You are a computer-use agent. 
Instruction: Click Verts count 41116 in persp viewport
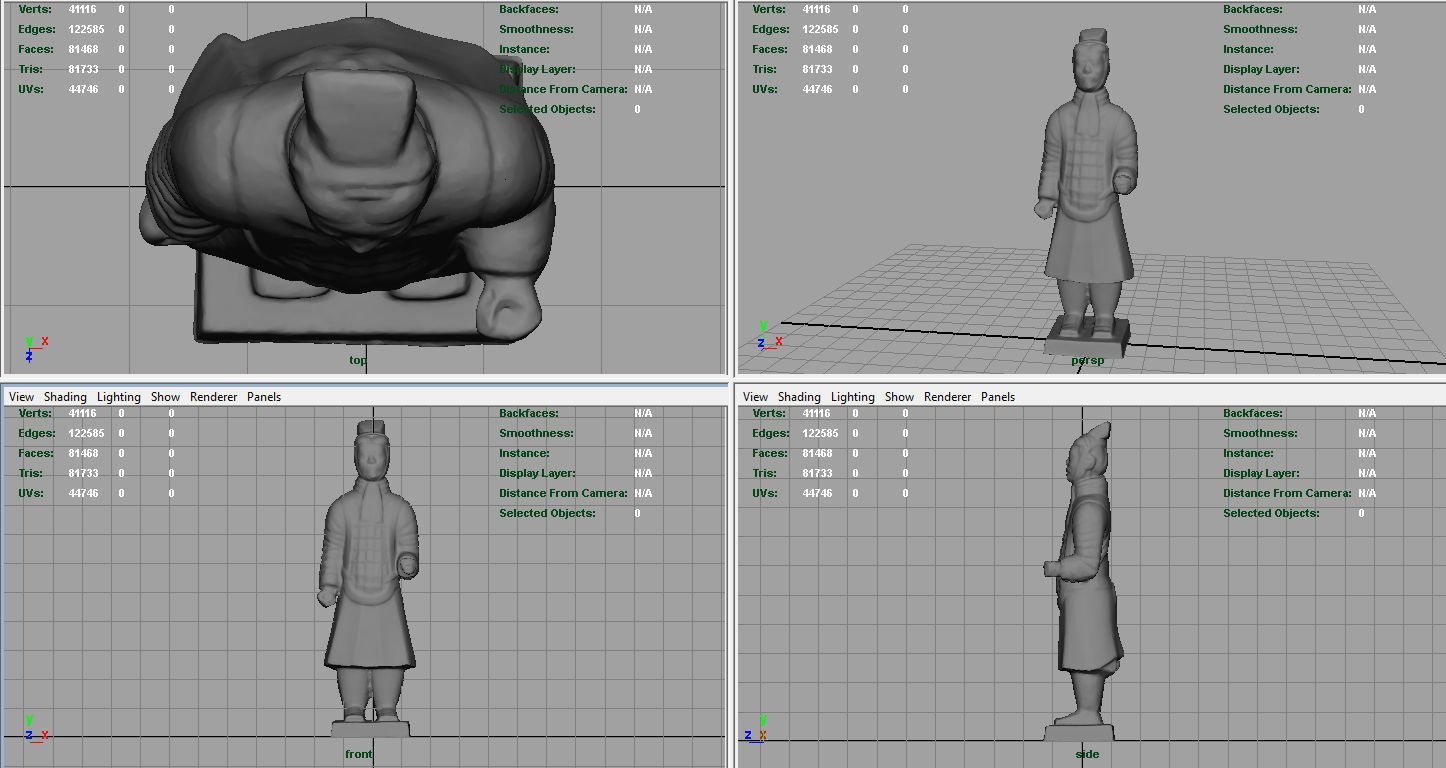click(817, 9)
